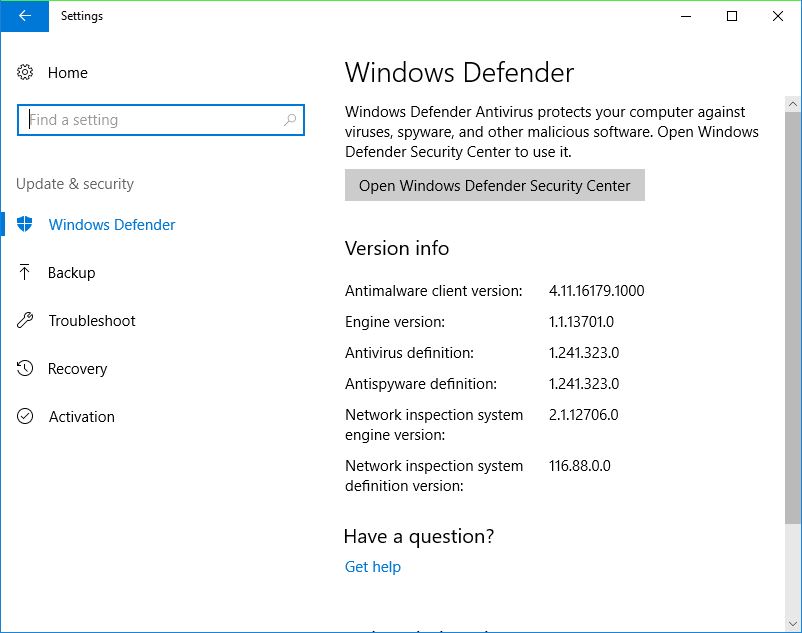Focus the Find a setting search box
Screen dimensions: 802x633
coord(161,120)
